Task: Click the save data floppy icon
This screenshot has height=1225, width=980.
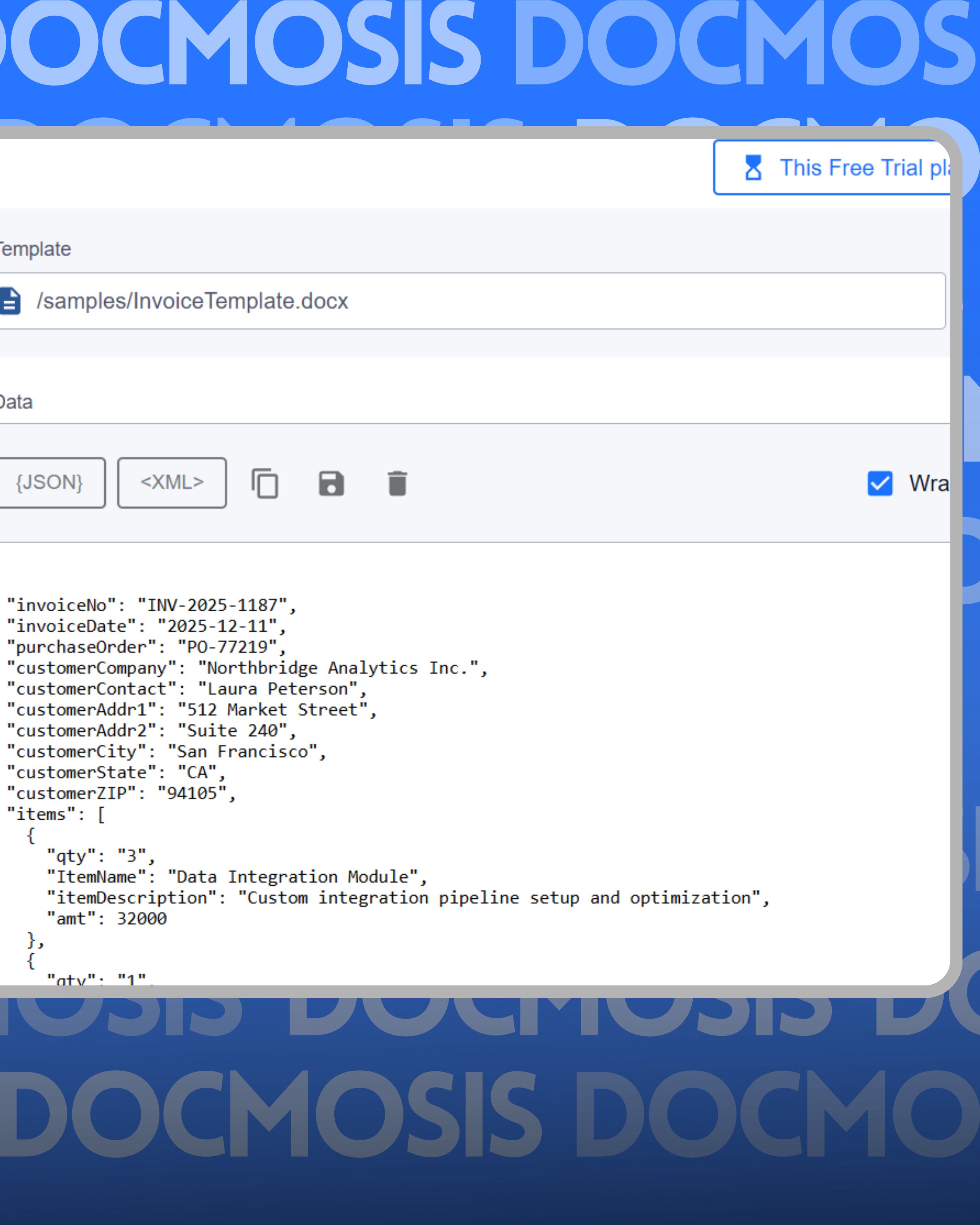Action: click(x=331, y=483)
